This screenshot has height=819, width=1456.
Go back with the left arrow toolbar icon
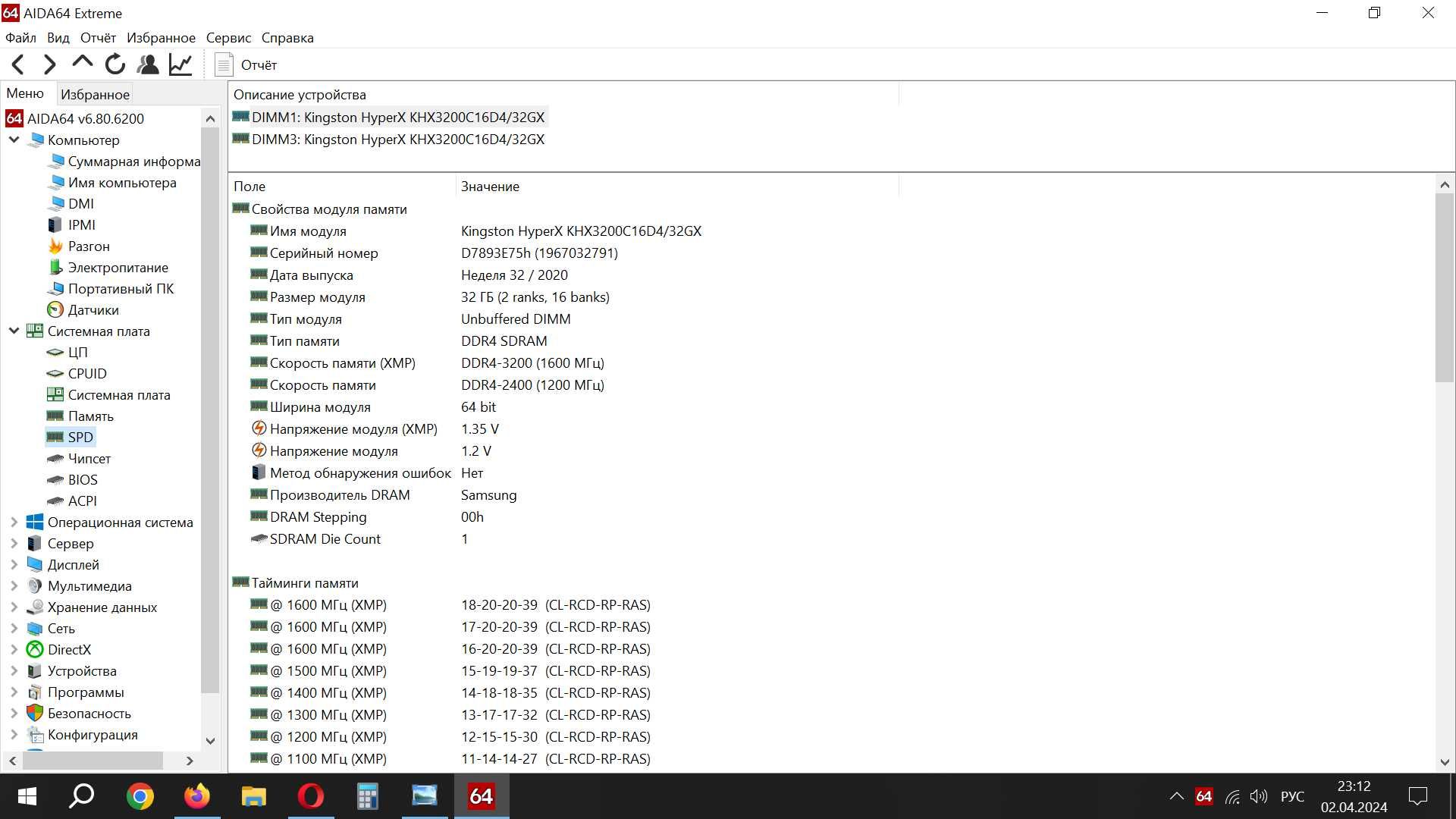pyautogui.click(x=18, y=65)
